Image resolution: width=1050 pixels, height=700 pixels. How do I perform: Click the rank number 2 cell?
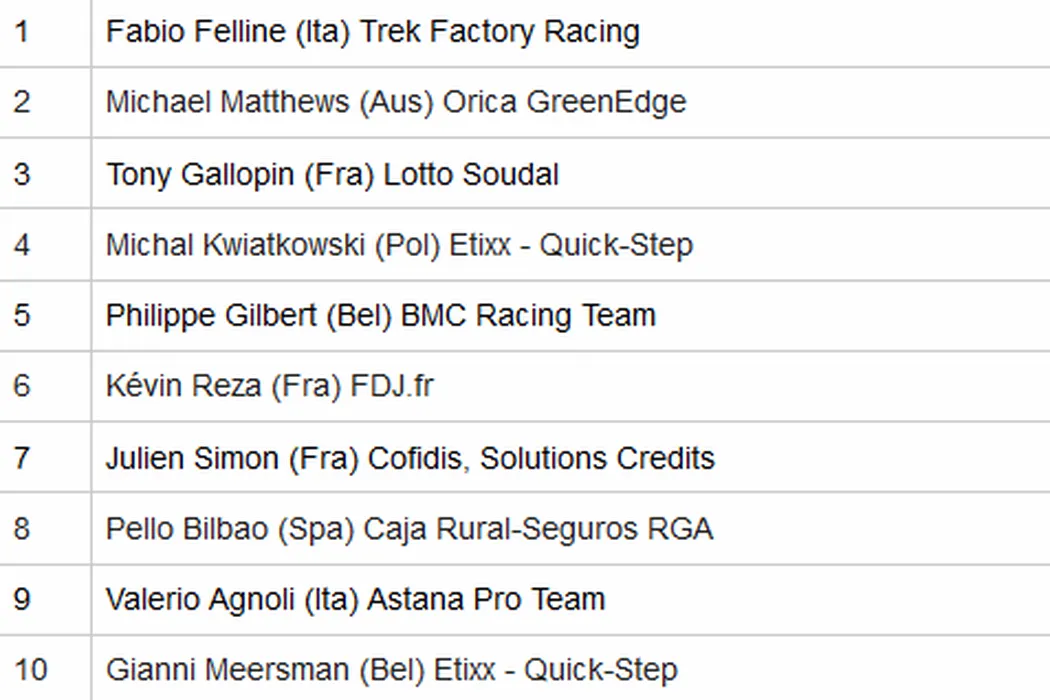22,102
